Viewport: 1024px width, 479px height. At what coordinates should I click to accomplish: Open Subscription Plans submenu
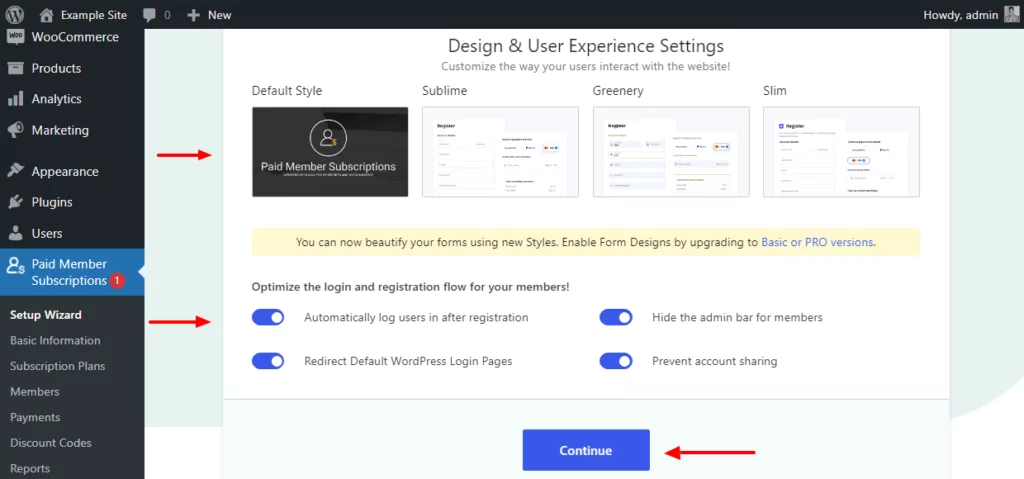point(57,366)
